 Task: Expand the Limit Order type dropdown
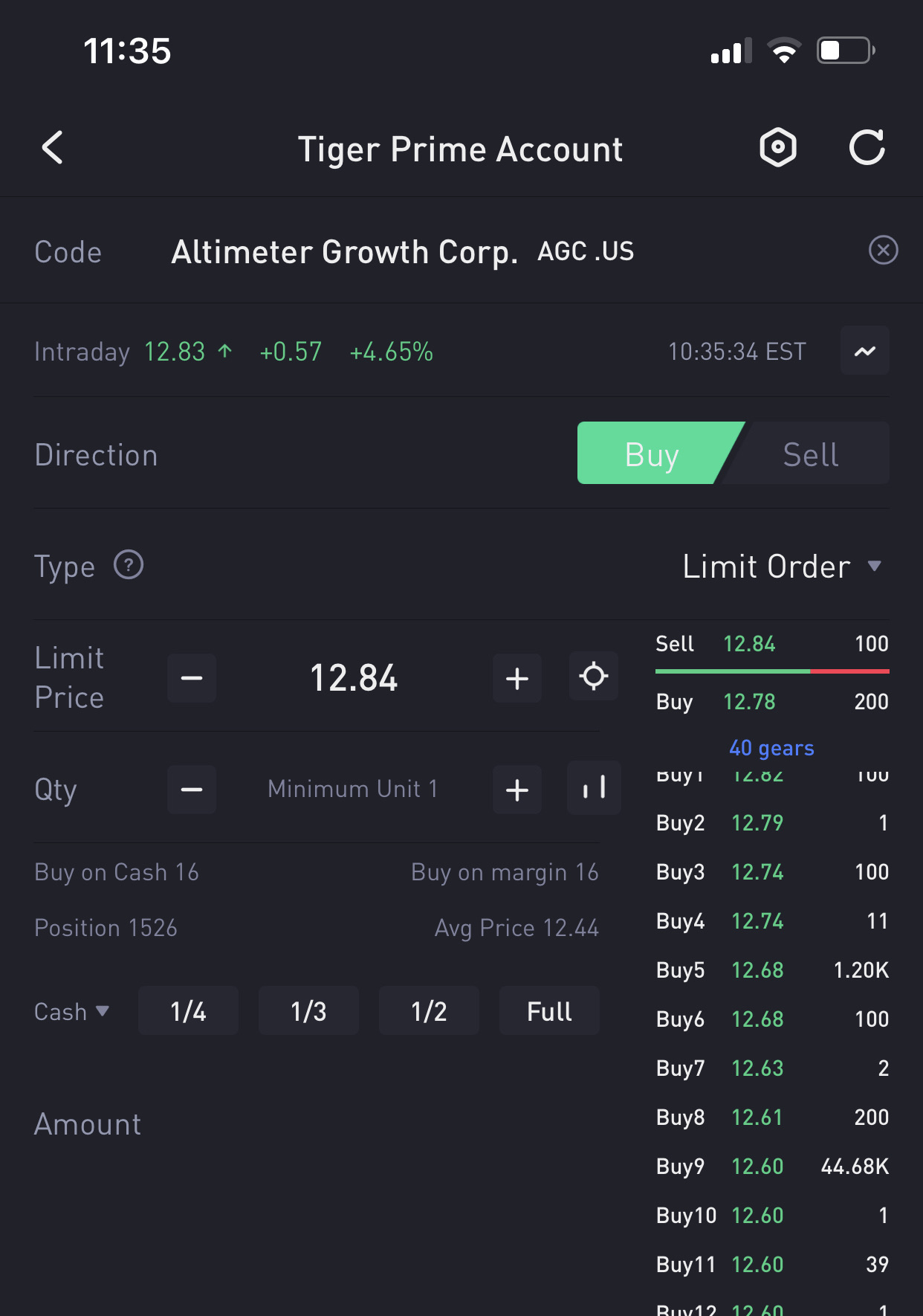coord(782,567)
